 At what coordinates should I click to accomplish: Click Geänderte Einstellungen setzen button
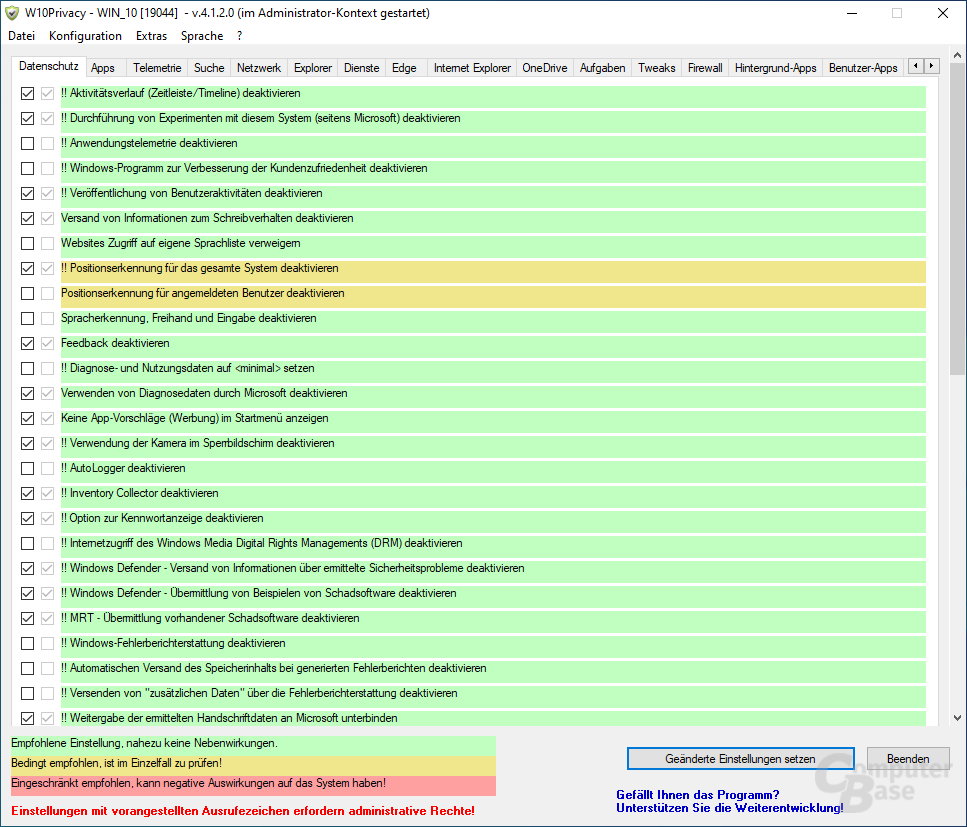click(740, 759)
